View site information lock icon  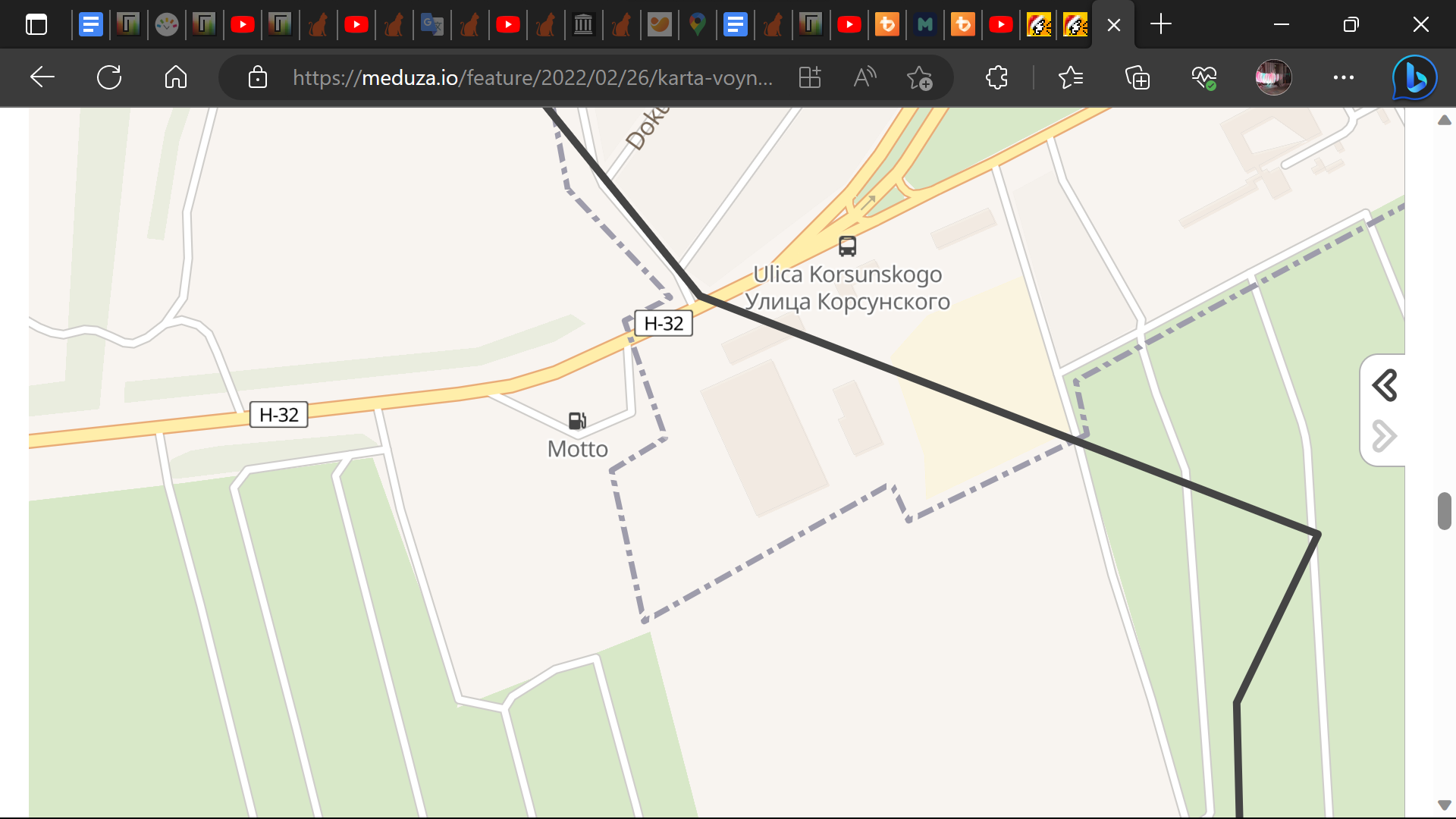(x=258, y=77)
